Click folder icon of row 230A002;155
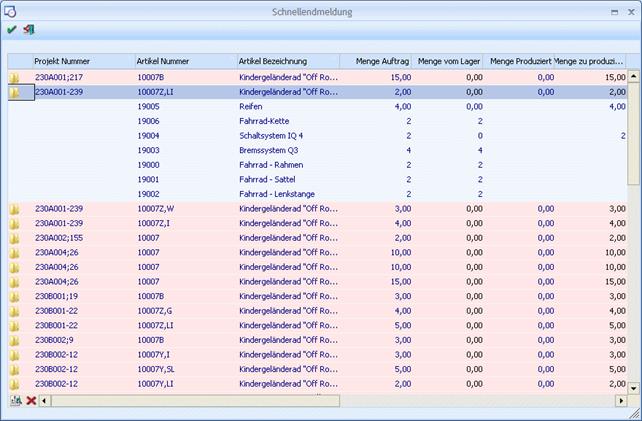Viewport: 642px width, 421px height. pos(15,238)
